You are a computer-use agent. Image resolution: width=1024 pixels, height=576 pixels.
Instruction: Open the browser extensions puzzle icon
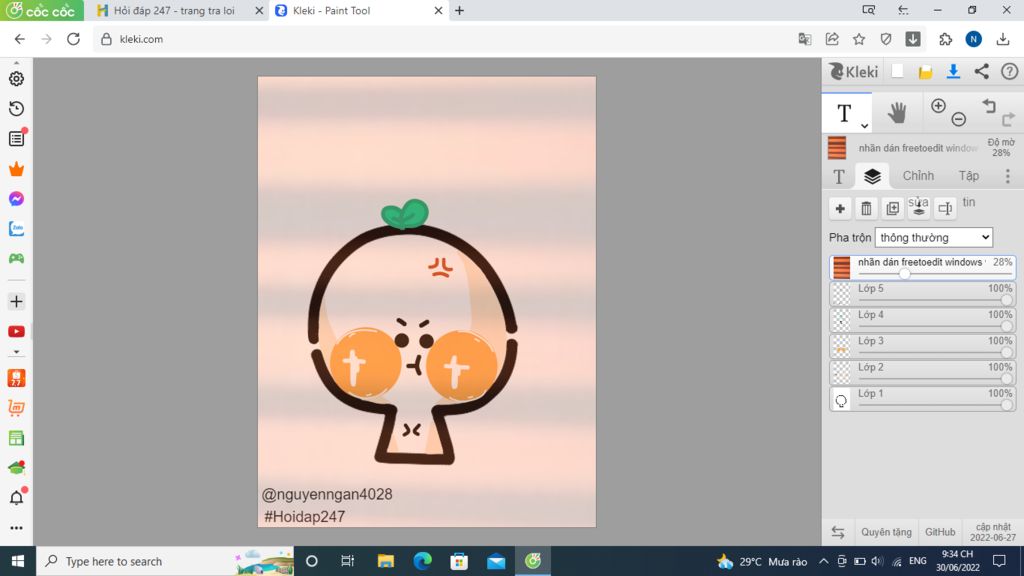[946, 39]
